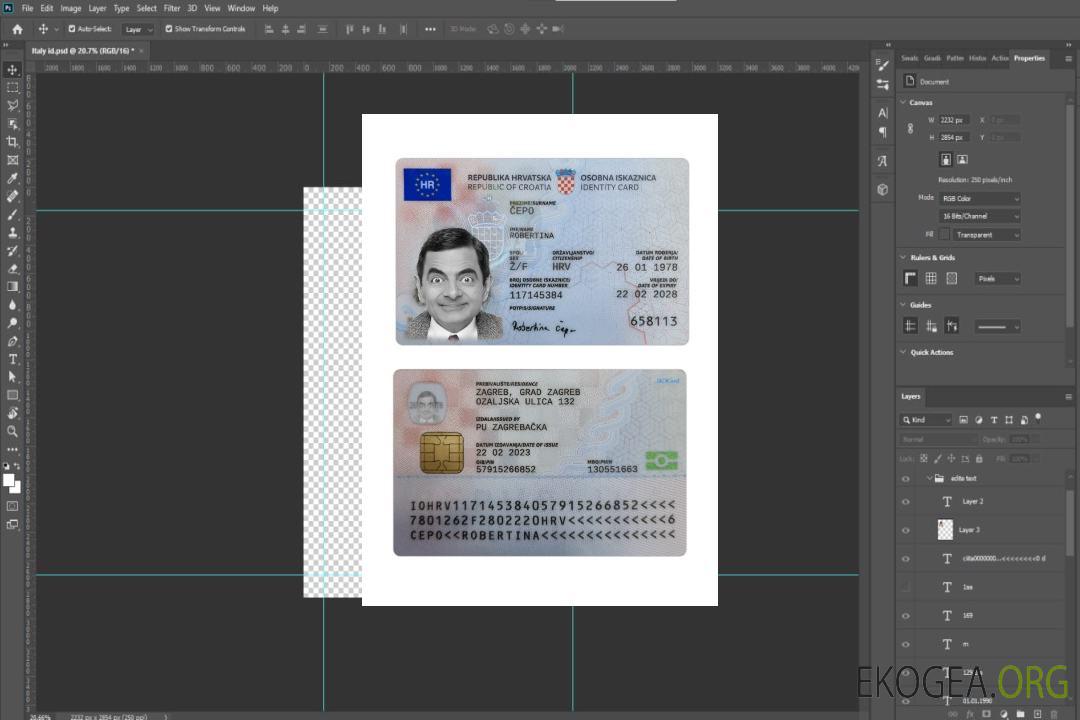Screen dimensions: 1080x720
Task: Open the Filter menu
Action: 172,8
